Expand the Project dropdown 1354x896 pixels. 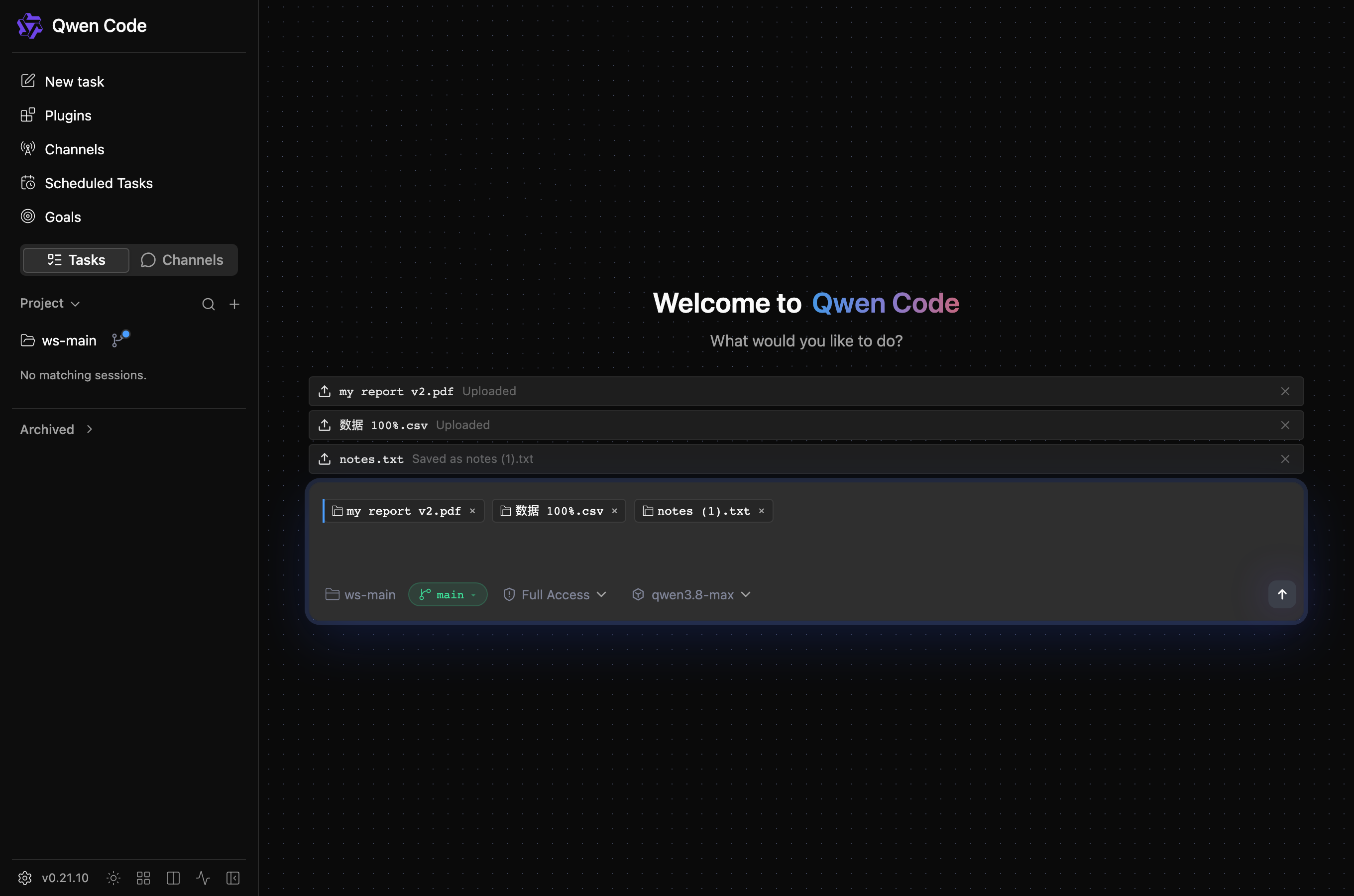click(50, 304)
